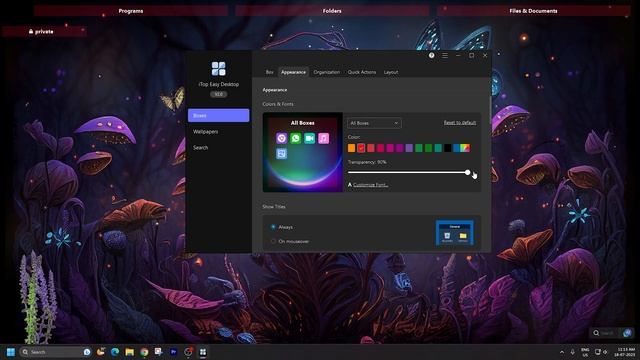Pick the blue color swatch
The height and width of the screenshot is (360, 640).
pyautogui.click(x=457, y=148)
